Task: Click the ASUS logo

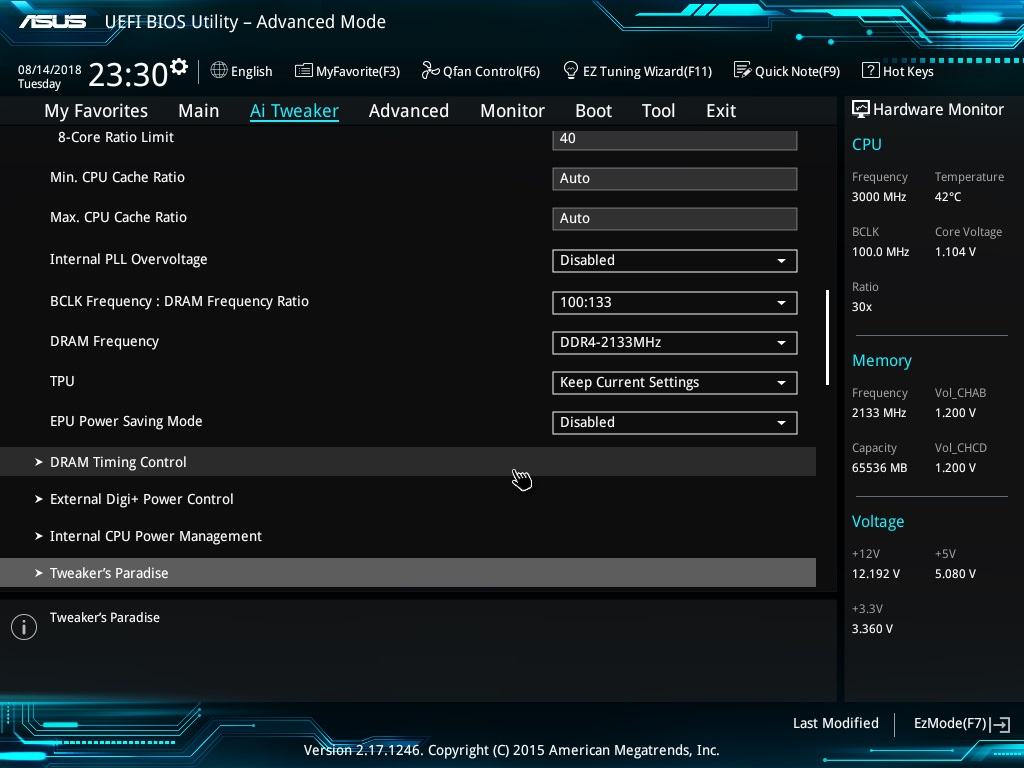Action: tap(52, 22)
